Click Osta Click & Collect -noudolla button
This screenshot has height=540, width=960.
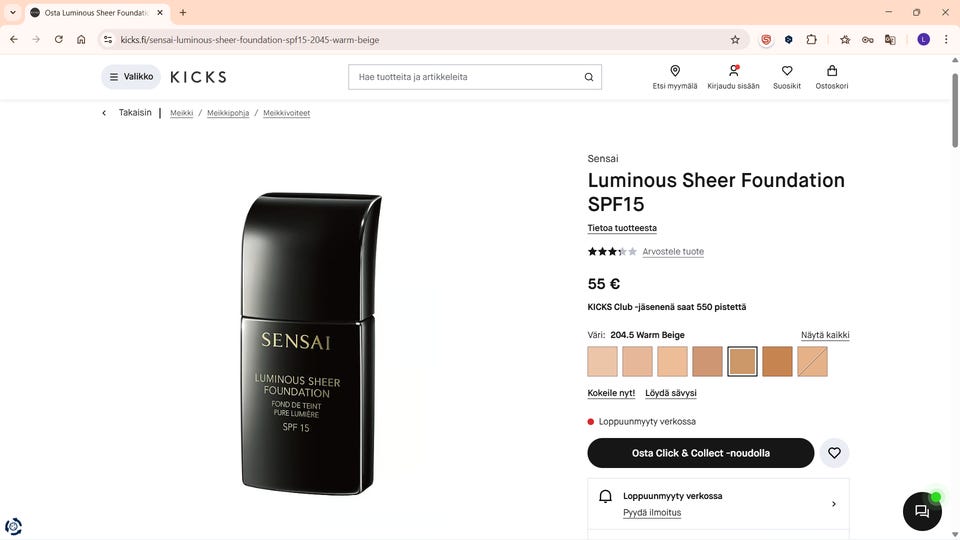[x=700, y=453]
